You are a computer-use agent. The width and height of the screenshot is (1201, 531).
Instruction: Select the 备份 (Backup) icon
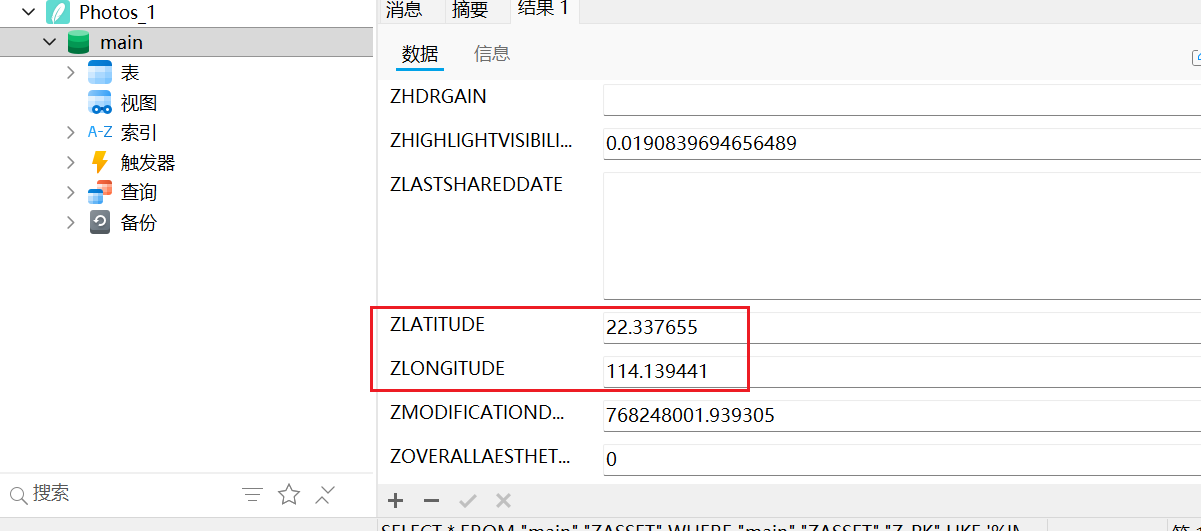[100, 222]
